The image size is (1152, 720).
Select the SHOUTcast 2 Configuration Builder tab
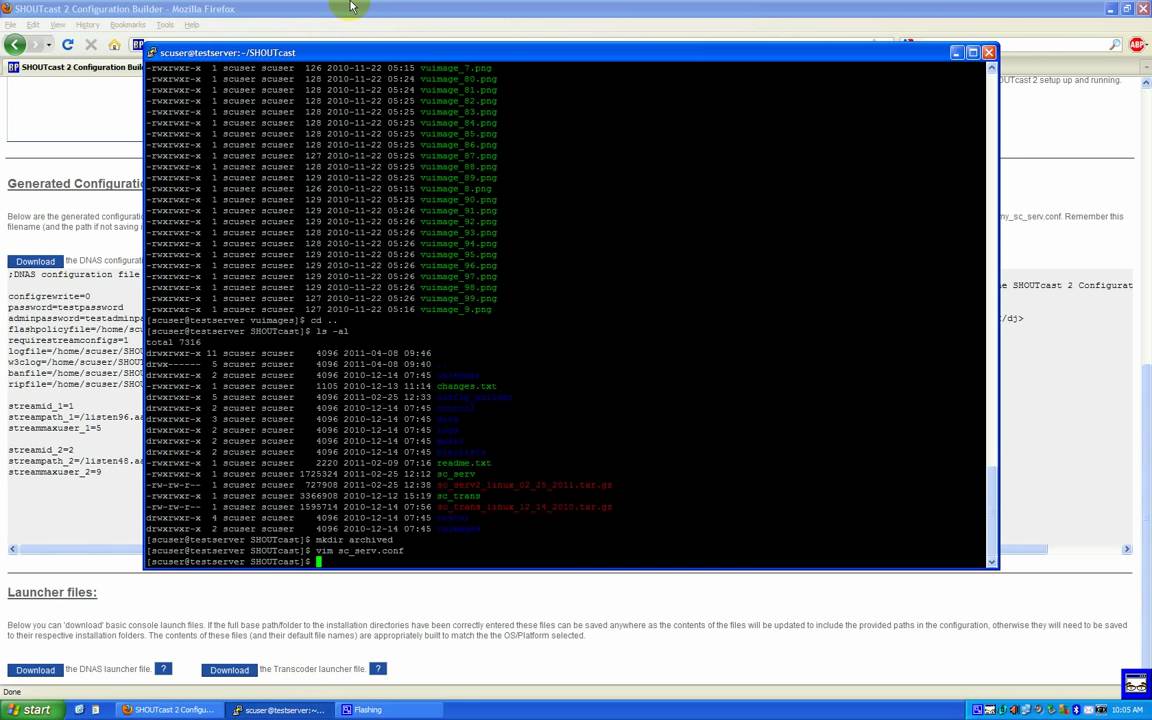pos(74,67)
